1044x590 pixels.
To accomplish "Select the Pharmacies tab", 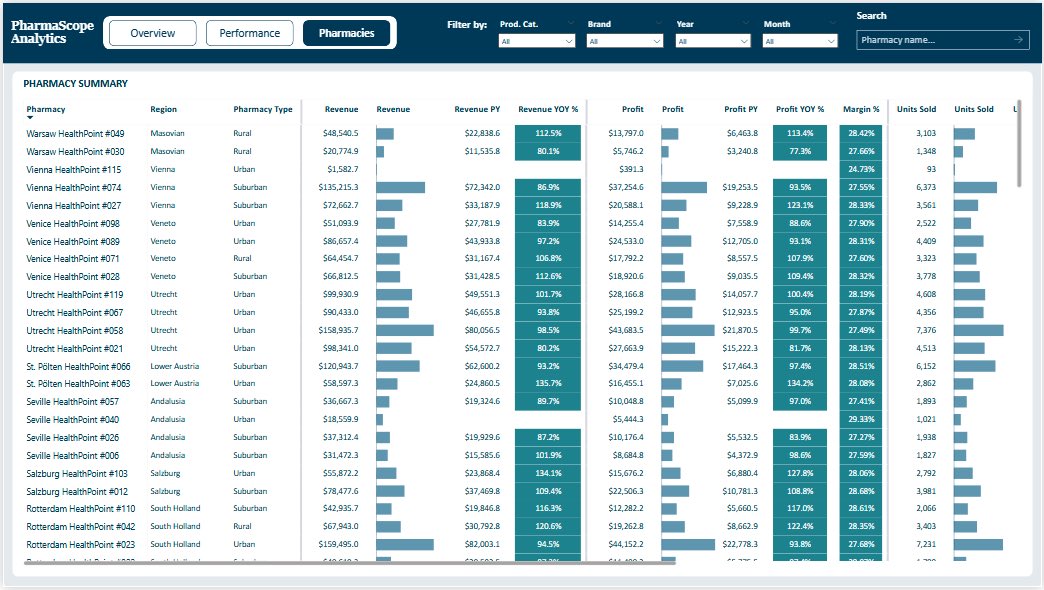I will (346, 33).
